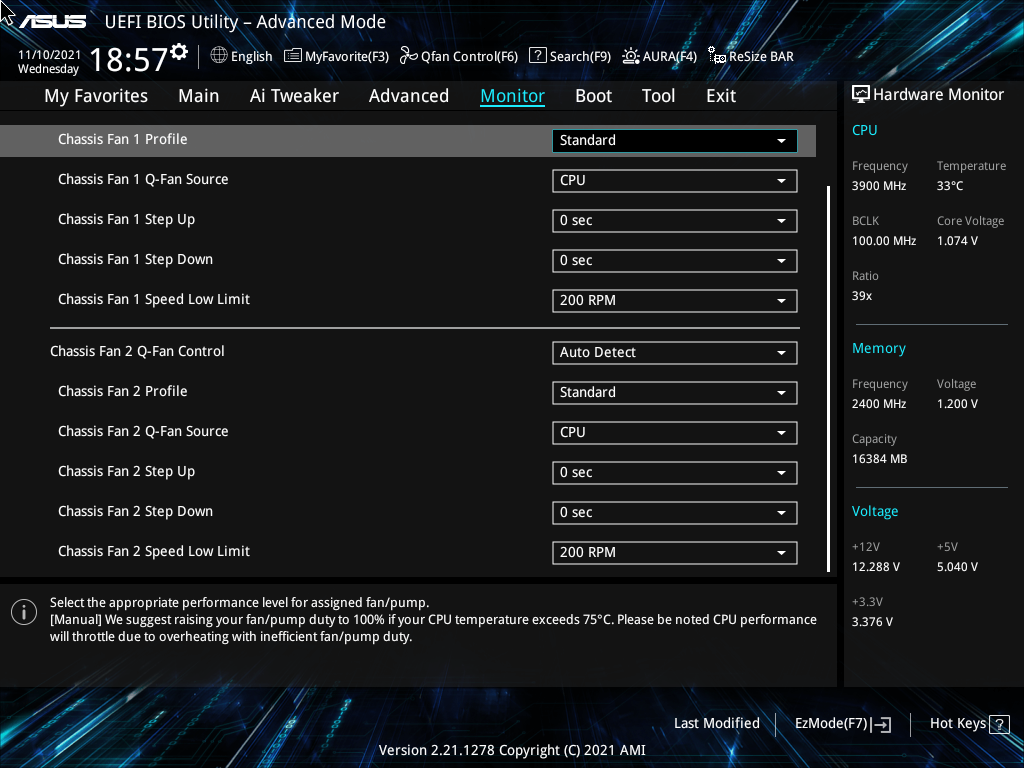Click Memory section heading in Hardware Monitor
The height and width of the screenshot is (768, 1024).
click(878, 349)
